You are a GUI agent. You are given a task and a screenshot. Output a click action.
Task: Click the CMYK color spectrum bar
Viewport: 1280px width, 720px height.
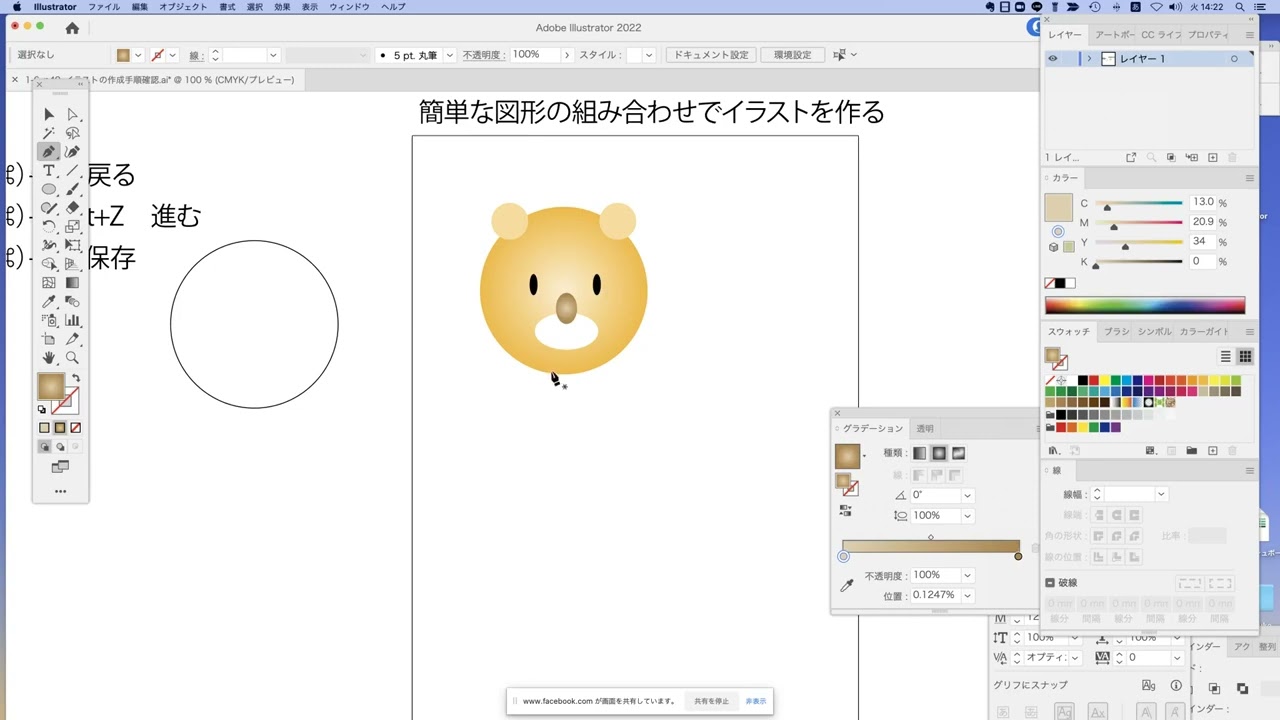tap(1145, 305)
